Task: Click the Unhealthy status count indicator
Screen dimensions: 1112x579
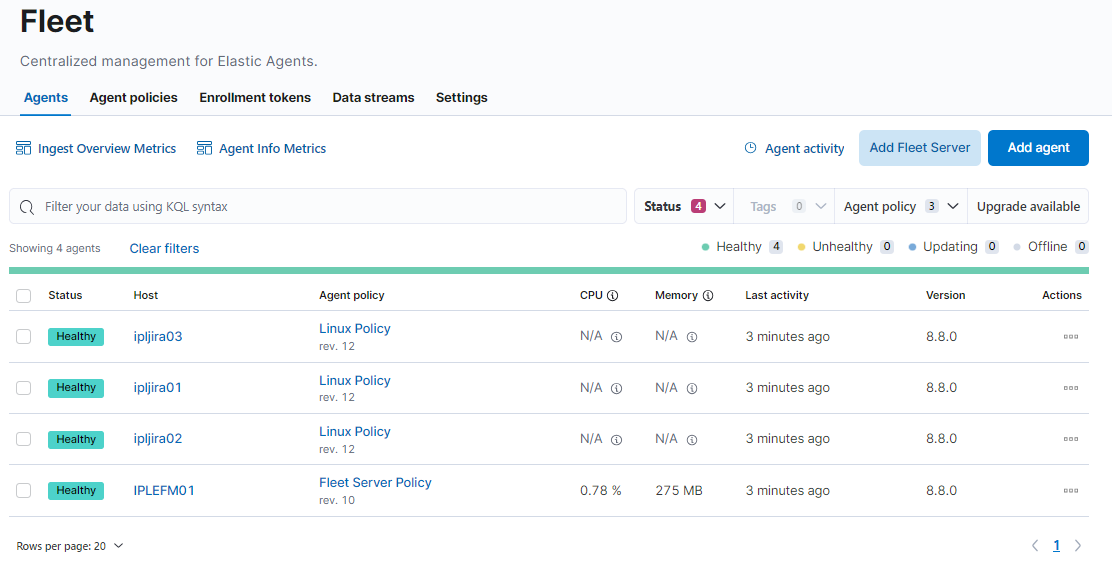Action: click(845, 247)
